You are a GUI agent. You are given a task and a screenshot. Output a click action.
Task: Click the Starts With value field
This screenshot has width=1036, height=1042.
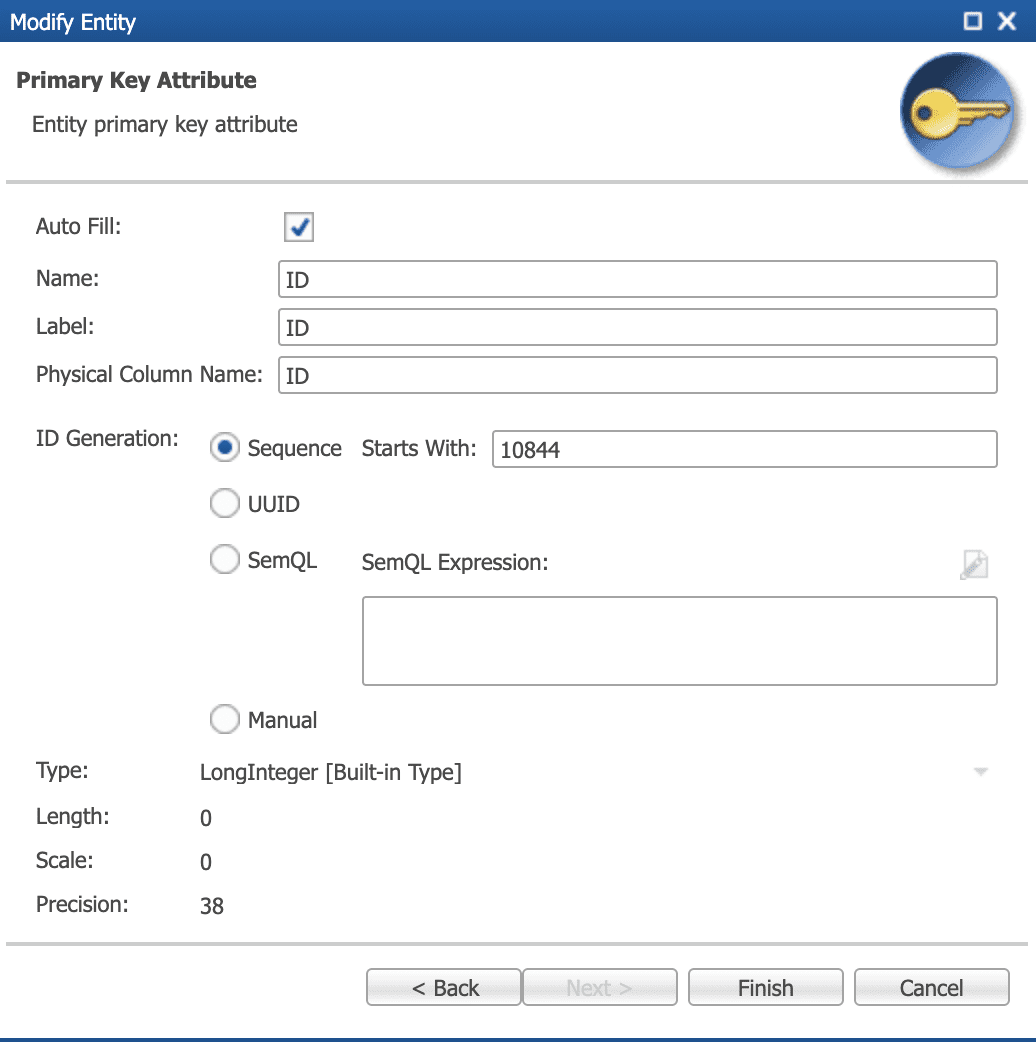coord(744,449)
